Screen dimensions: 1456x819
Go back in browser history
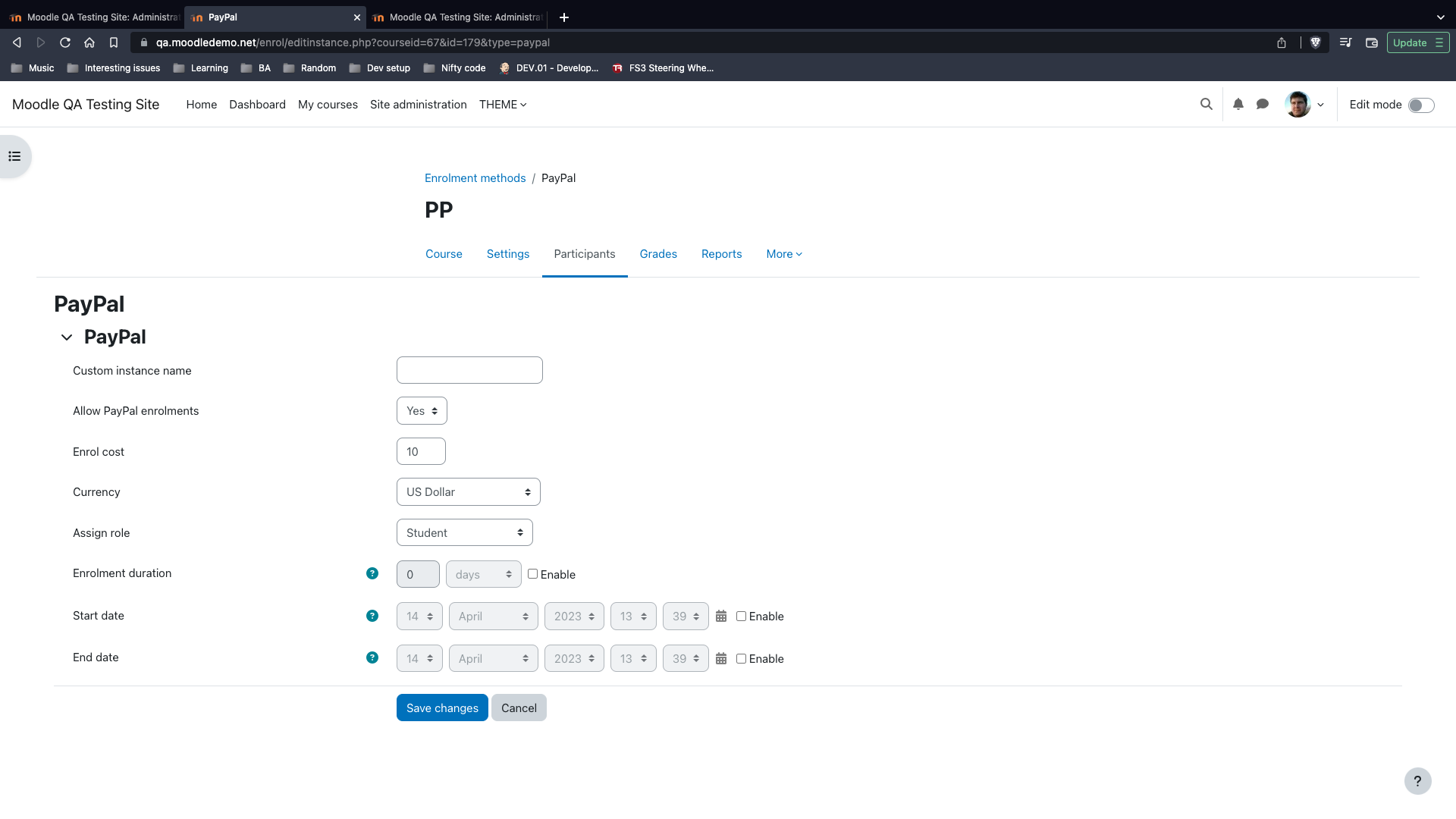(x=17, y=42)
